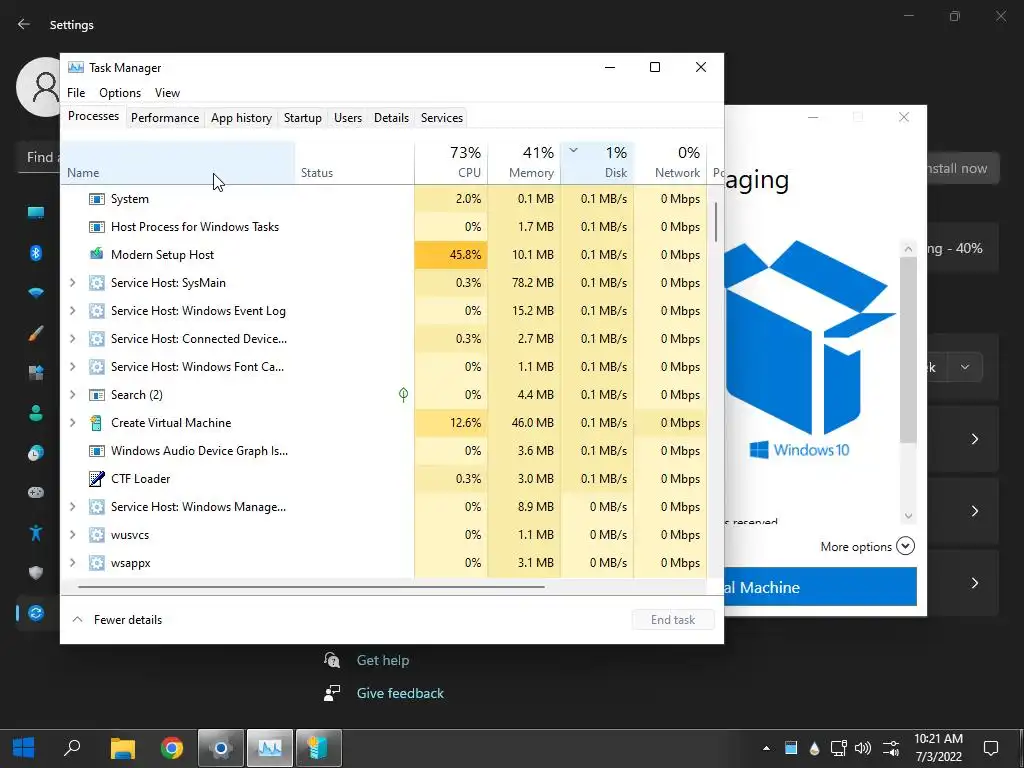This screenshot has height=768, width=1024.
Task: Sort processes by the Memory column
Action: (524, 163)
